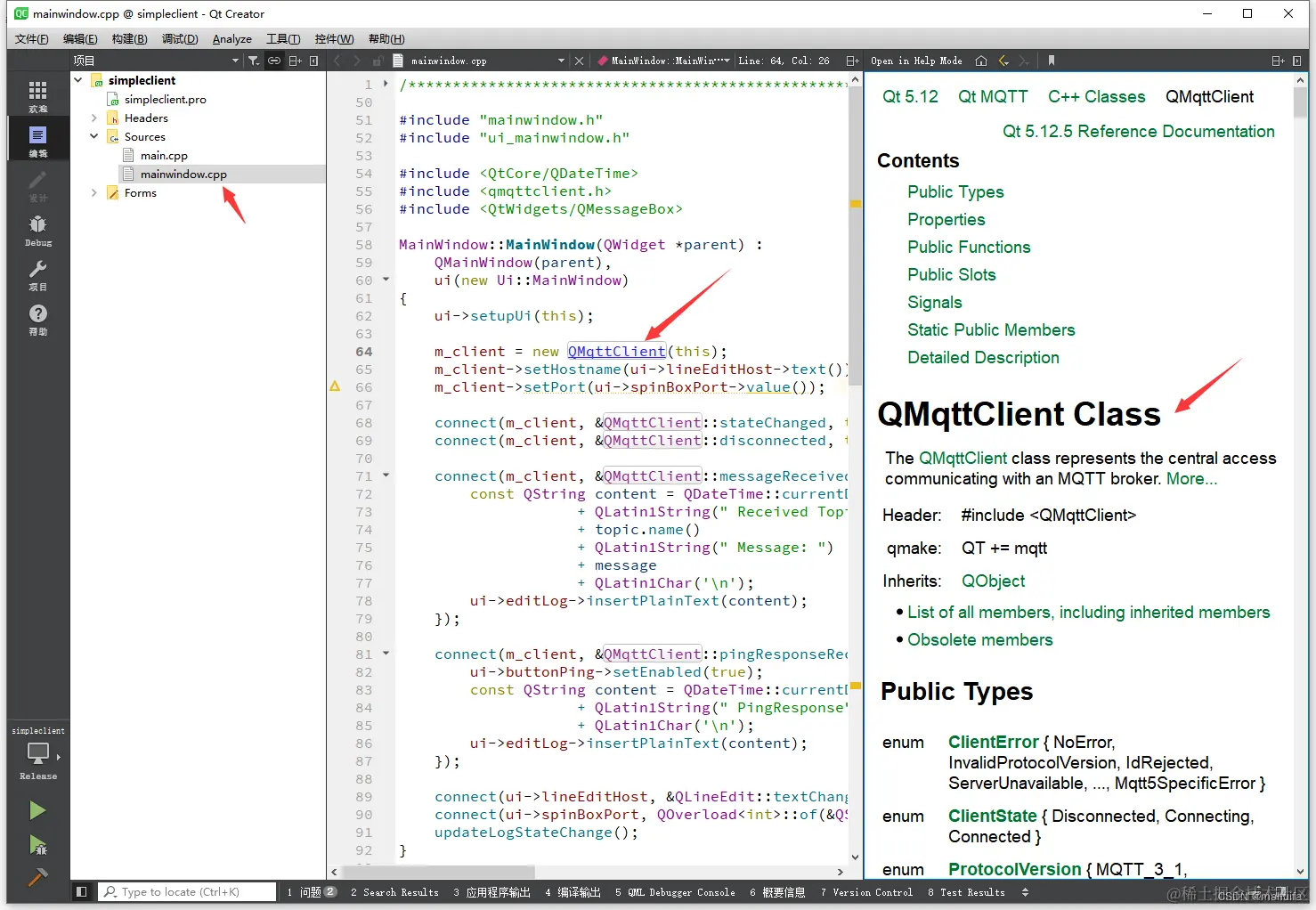Close the help side panel

pyautogui.click(x=1296, y=61)
